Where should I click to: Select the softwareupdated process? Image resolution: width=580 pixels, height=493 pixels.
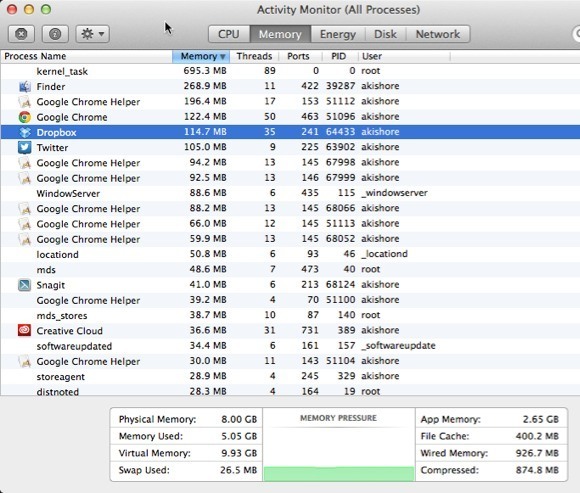(x=290, y=346)
